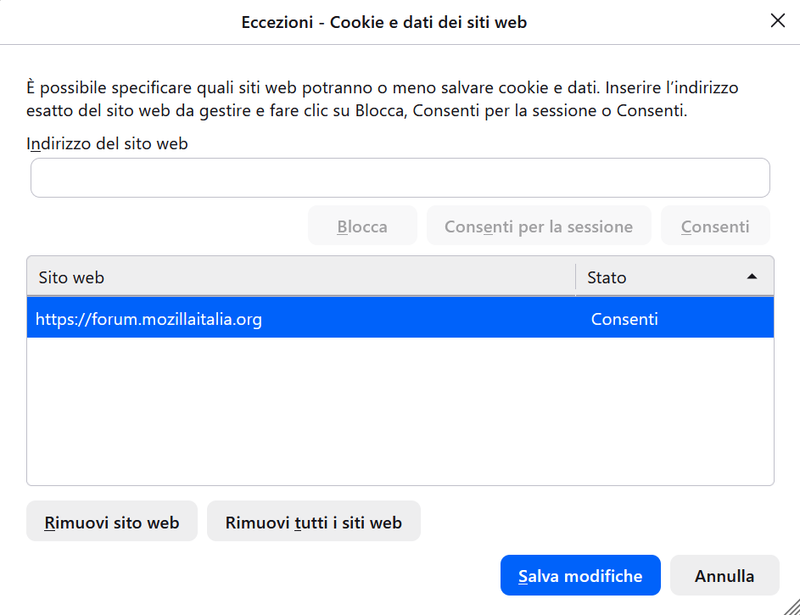800x615 pixels.
Task: Click the resize grip in the dialog corner
Action: pyautogui.click(x=792, y=607)
